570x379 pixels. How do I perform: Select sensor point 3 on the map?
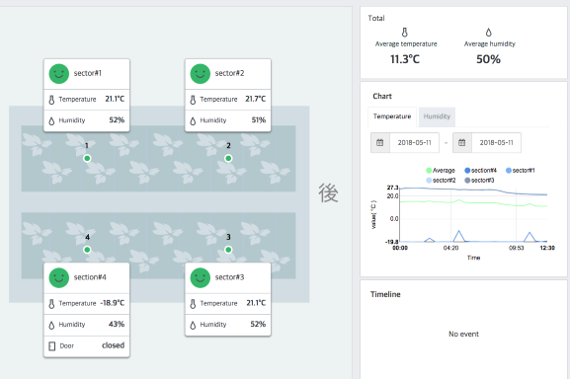click(228, 250)
